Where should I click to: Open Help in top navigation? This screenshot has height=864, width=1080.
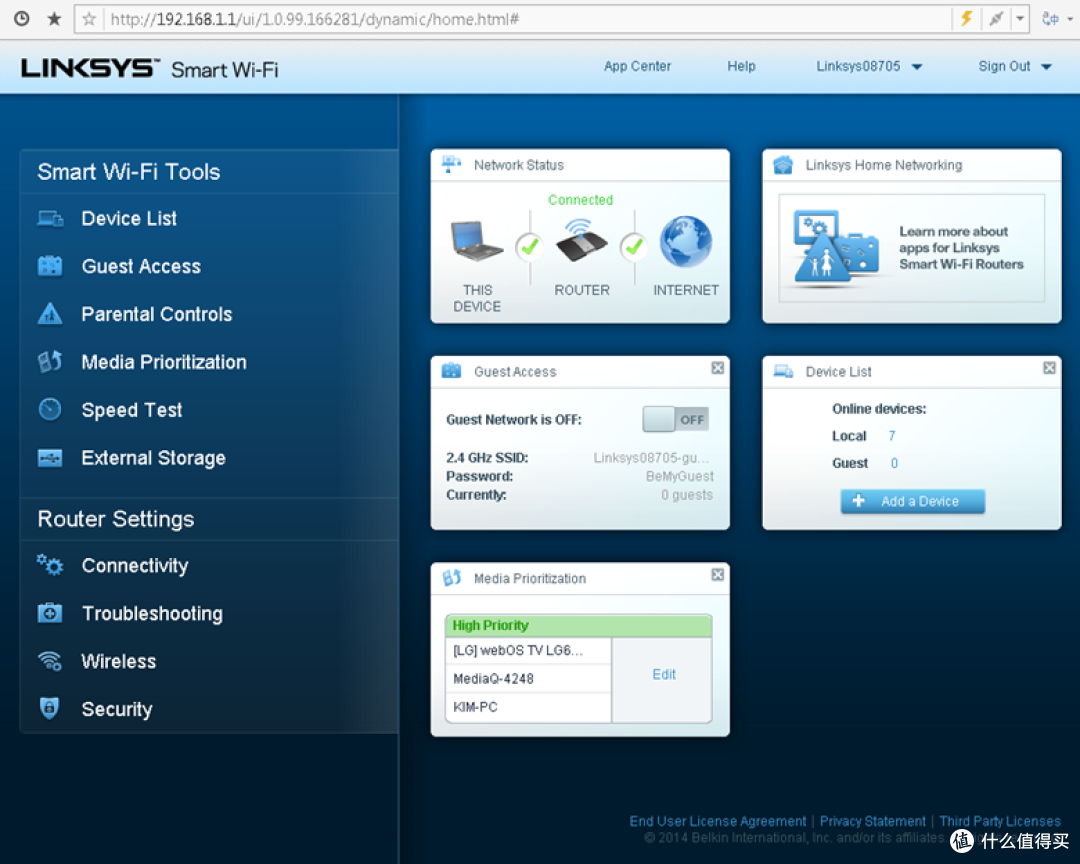[x=741, y=66]
